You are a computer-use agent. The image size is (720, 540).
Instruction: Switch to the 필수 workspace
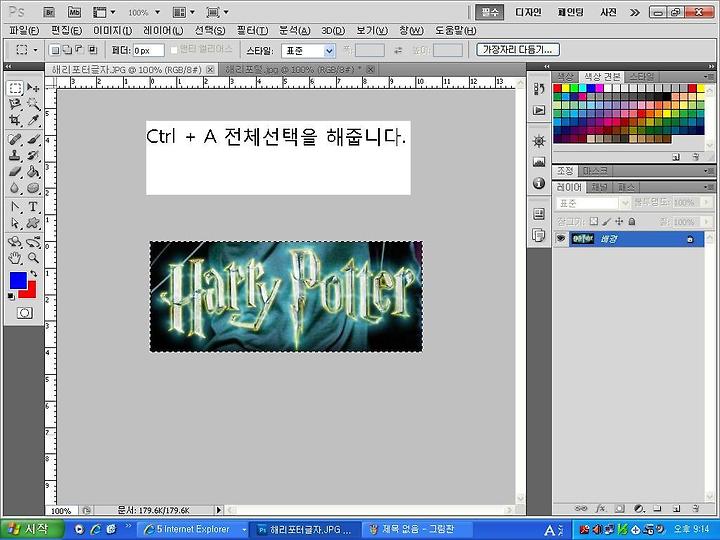click(x=489, y=12)
